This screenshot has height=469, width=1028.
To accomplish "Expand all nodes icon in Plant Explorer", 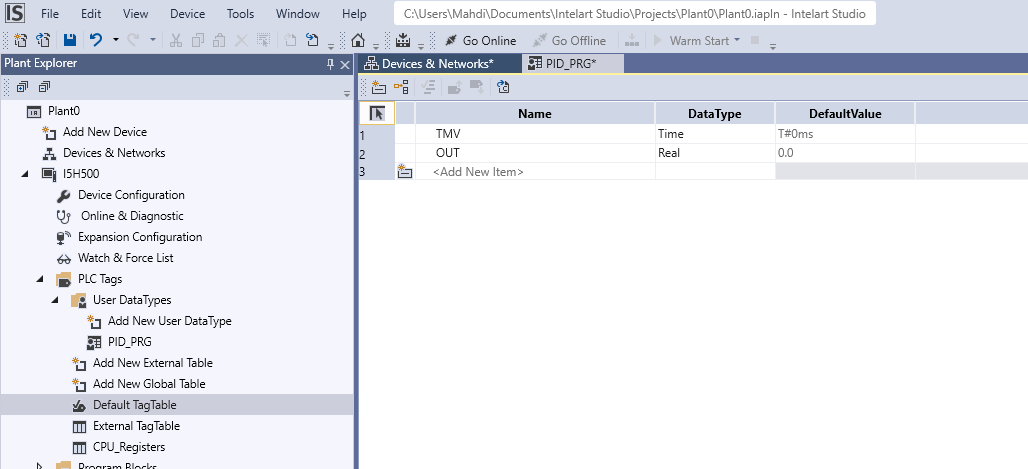I will 21,87.
